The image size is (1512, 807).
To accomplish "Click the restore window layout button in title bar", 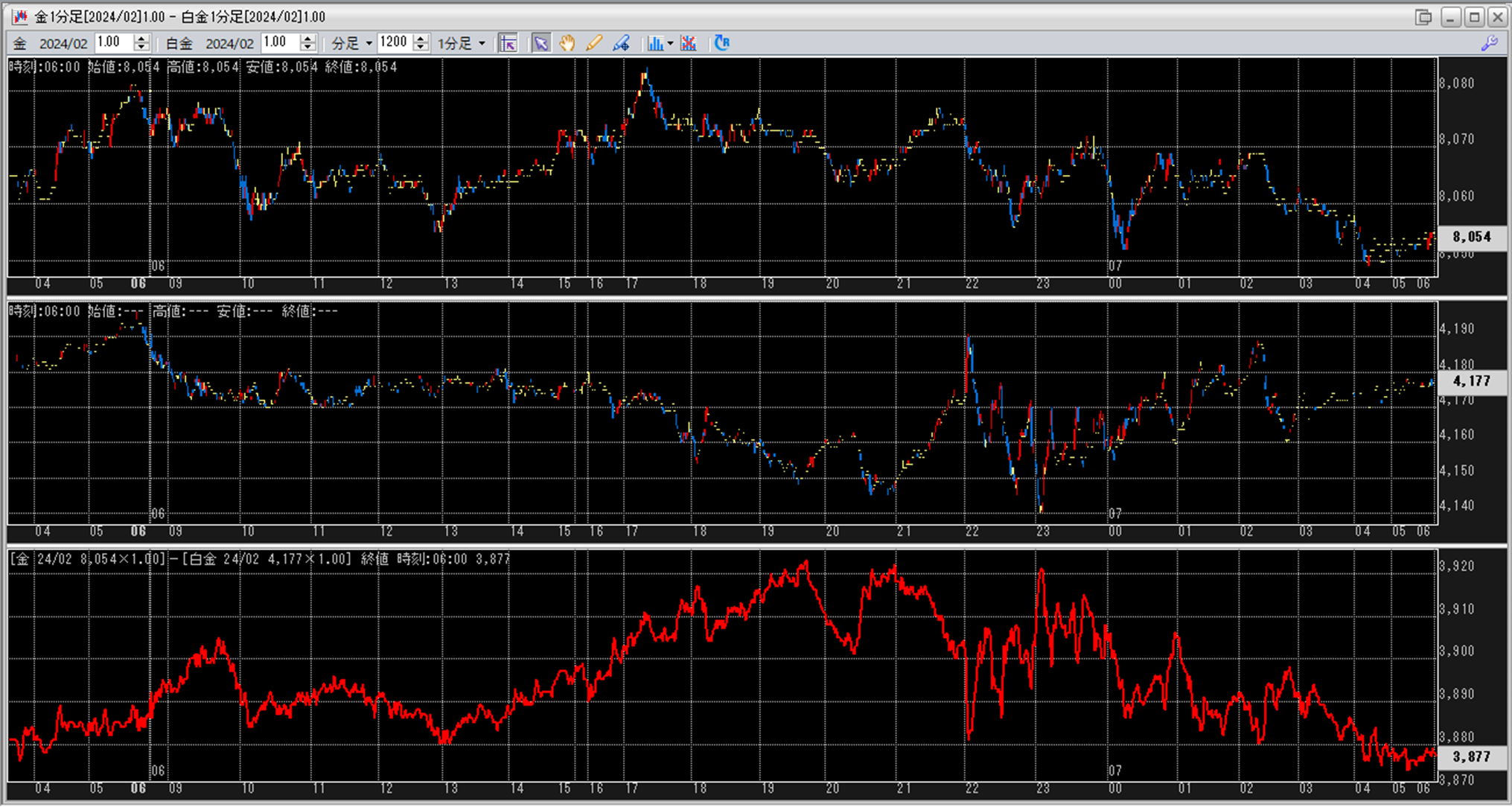I will pyautogui.click(x=1423, y=17).
